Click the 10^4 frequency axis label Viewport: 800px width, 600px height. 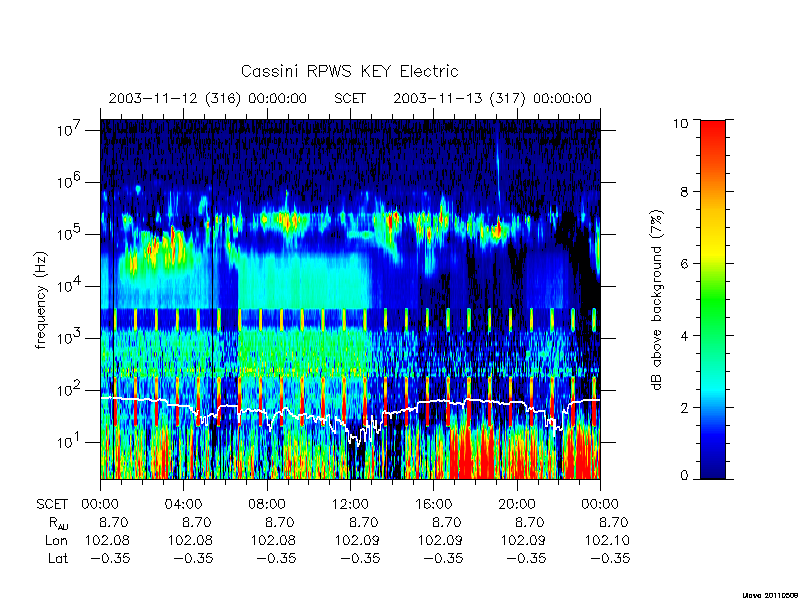coord(68,284)
